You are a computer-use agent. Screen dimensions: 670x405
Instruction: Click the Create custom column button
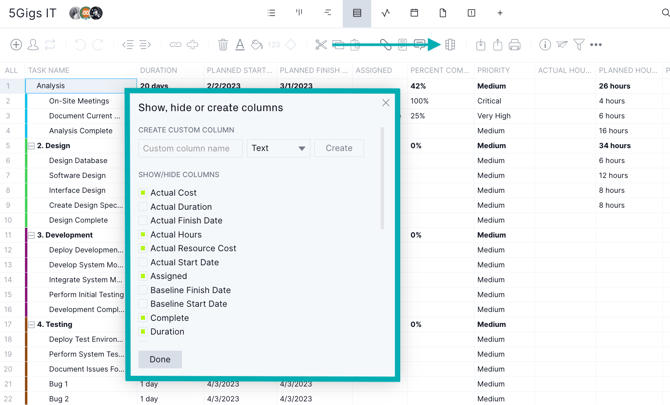[339, 148]
